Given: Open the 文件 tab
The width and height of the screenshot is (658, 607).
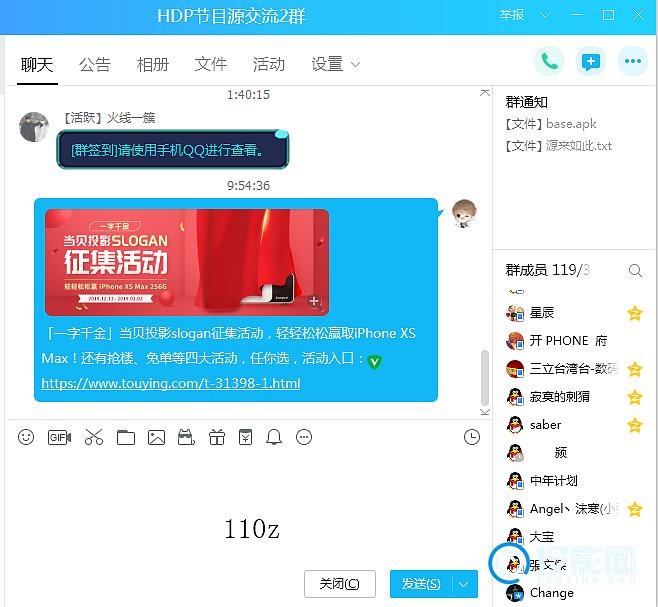Looking at the screenshot, I should pyautogui.click(x=211, y=65).
